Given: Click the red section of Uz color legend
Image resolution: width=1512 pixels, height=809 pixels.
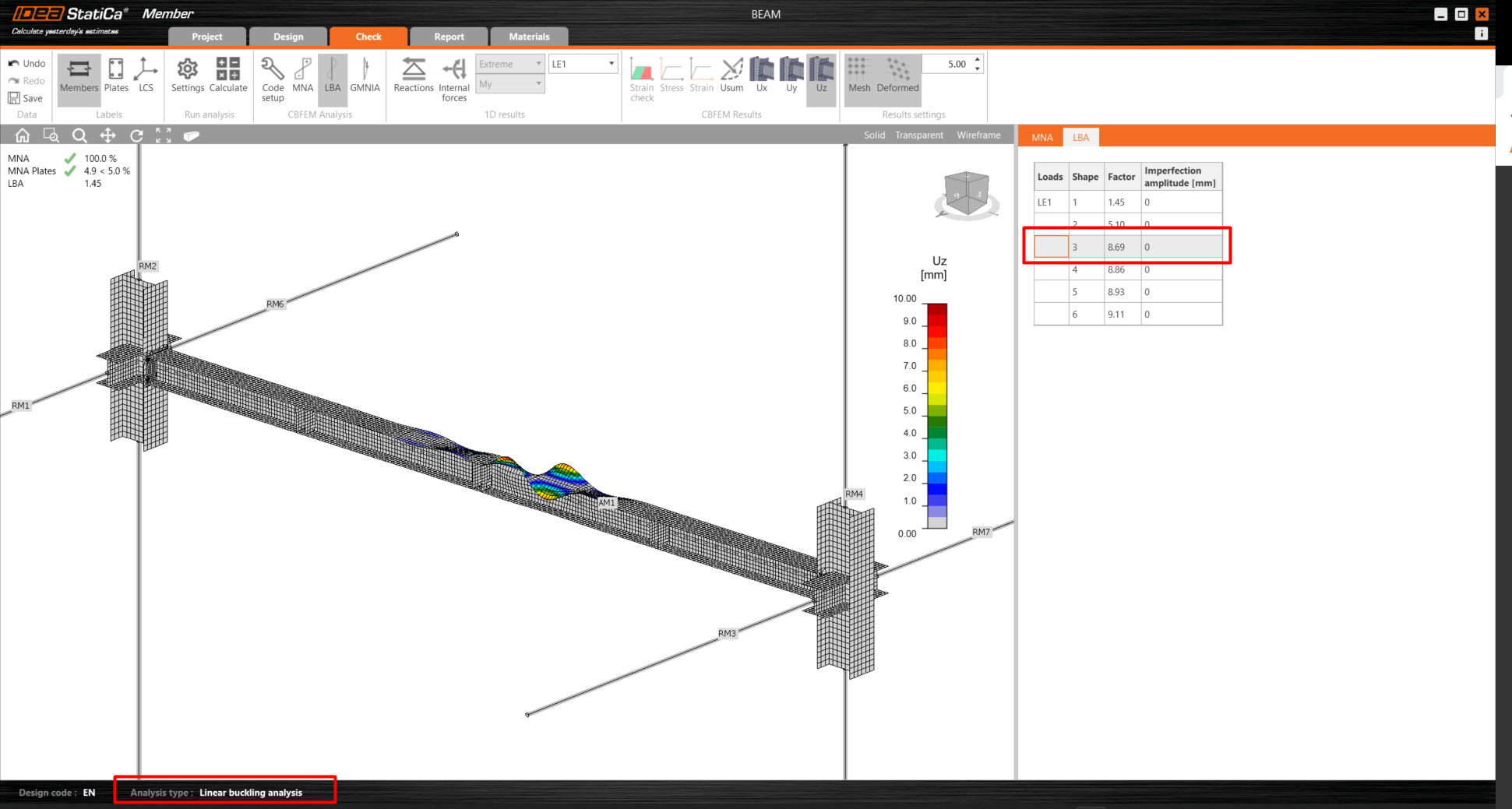Looking at the screenshot, I should click(x=937, y=315).
